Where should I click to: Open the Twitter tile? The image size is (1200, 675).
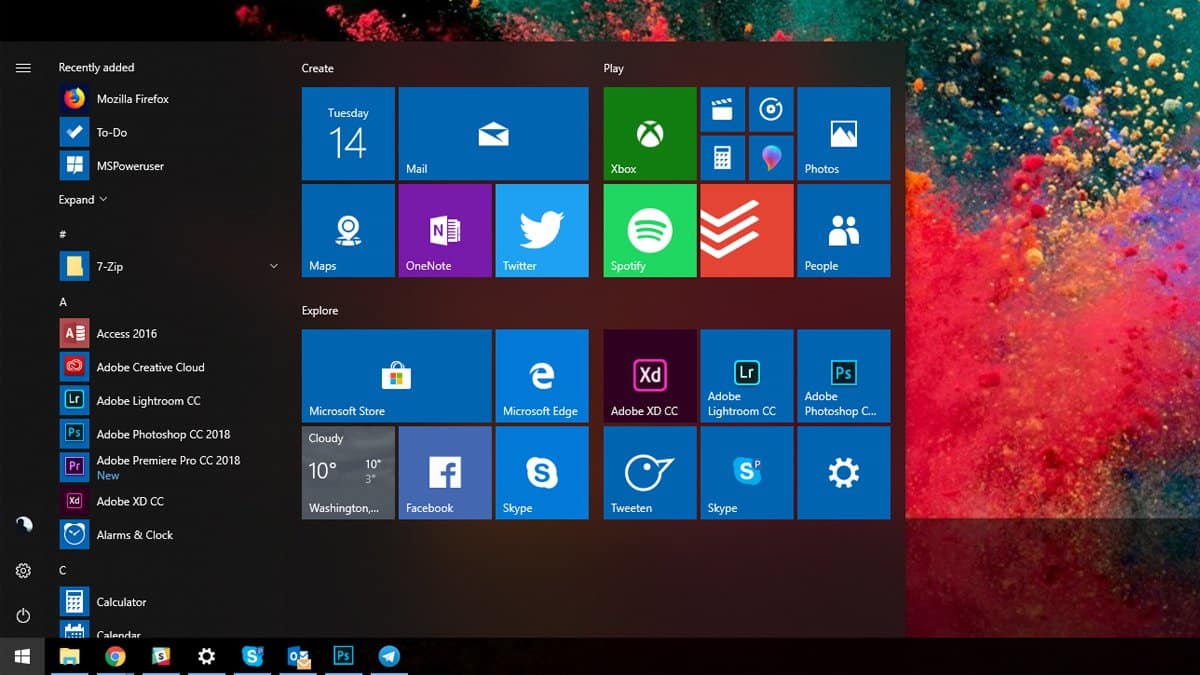click(x=541, y=230)
